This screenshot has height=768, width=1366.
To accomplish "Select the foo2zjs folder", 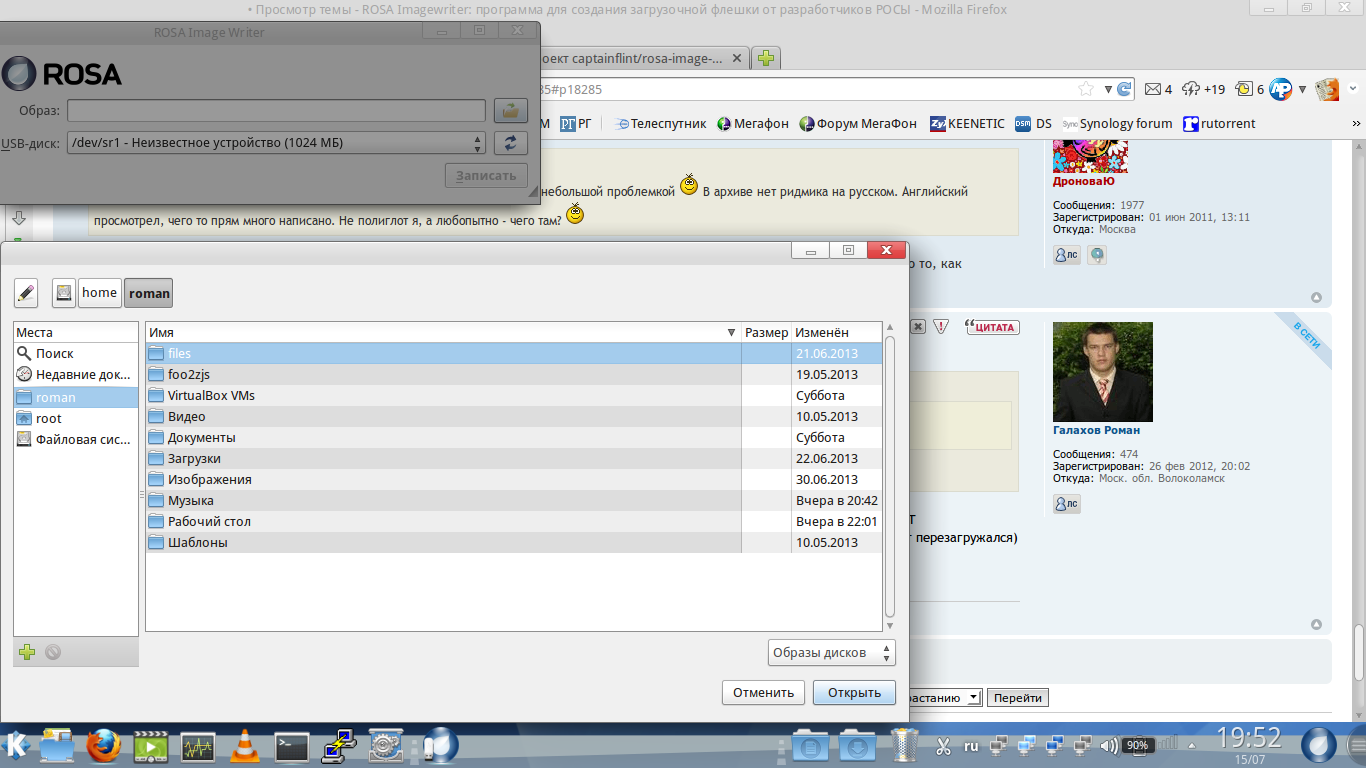I will [x=514, y=375].
